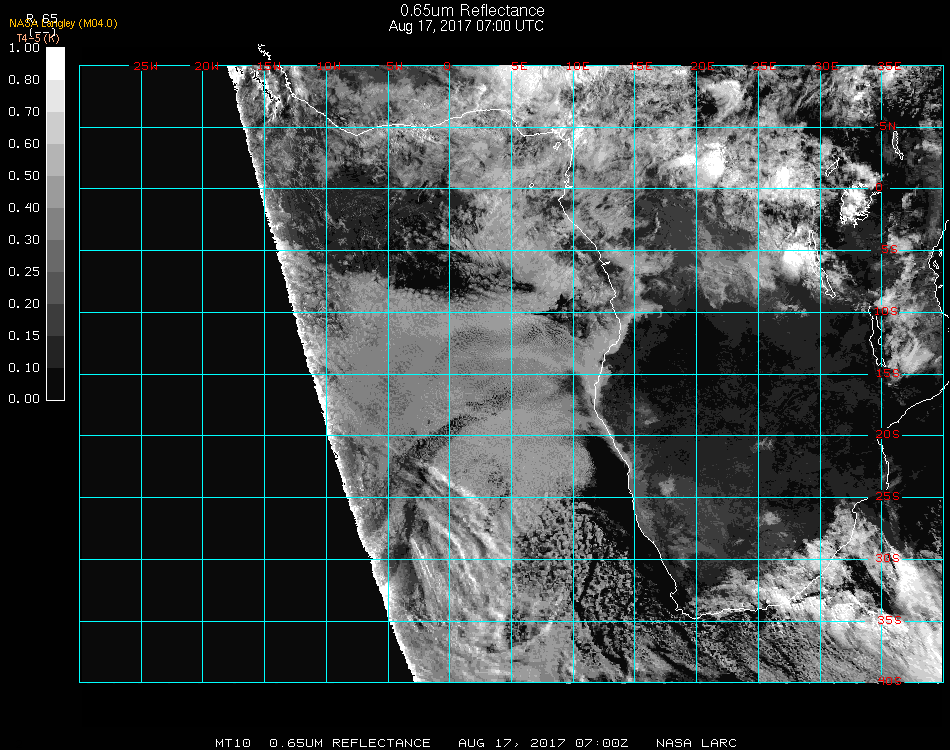Click the '0.65UM REFLECTANCE' bottom caption

pyautogui.click(x=350, y=743)
